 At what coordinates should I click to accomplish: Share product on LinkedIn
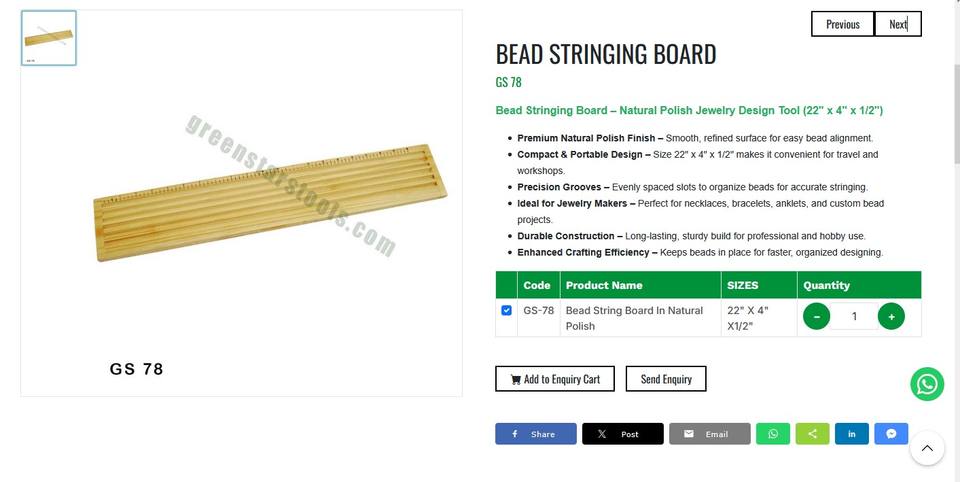coord(851,434)
